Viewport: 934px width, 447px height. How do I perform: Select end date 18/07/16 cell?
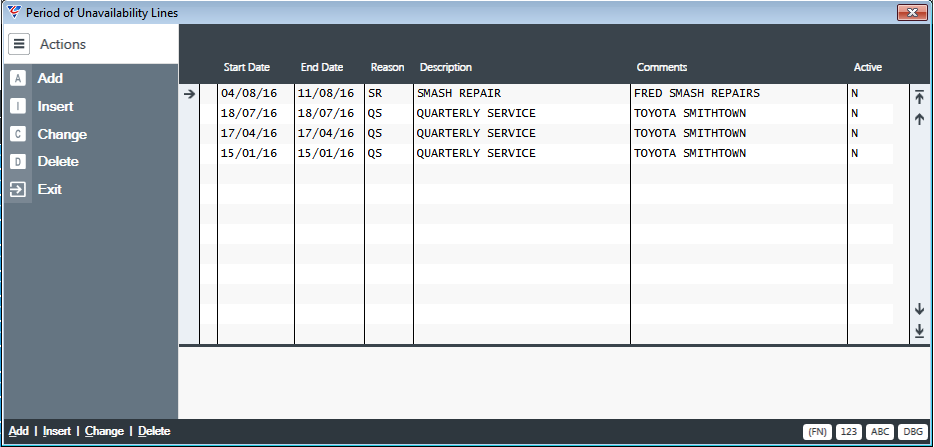tap(326, 113)
